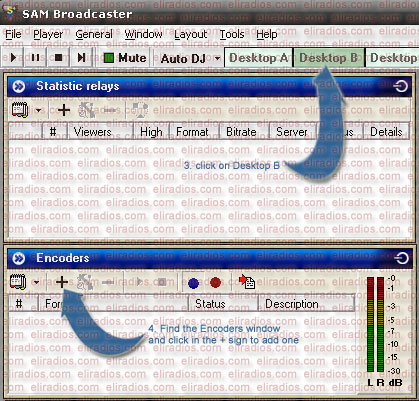419x401 pixels.
Task: Add a statistic relay with plus icon
Action: click(x=64, y=110)
